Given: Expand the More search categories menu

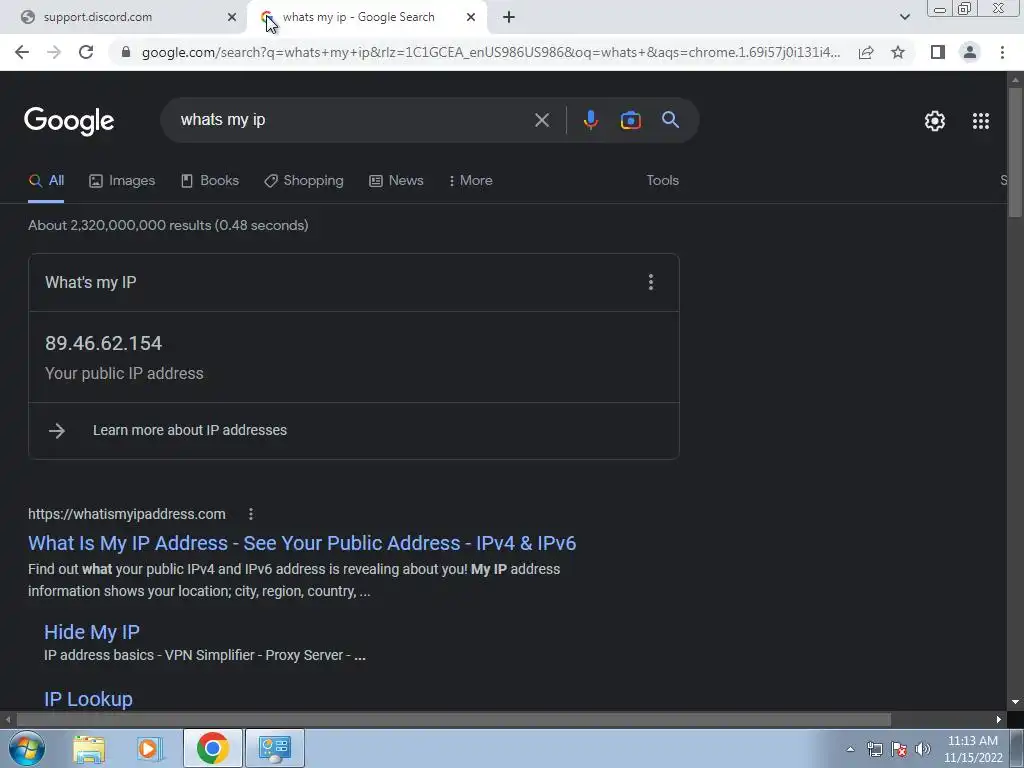Looking at the screenshot, I should click(471, 181).
